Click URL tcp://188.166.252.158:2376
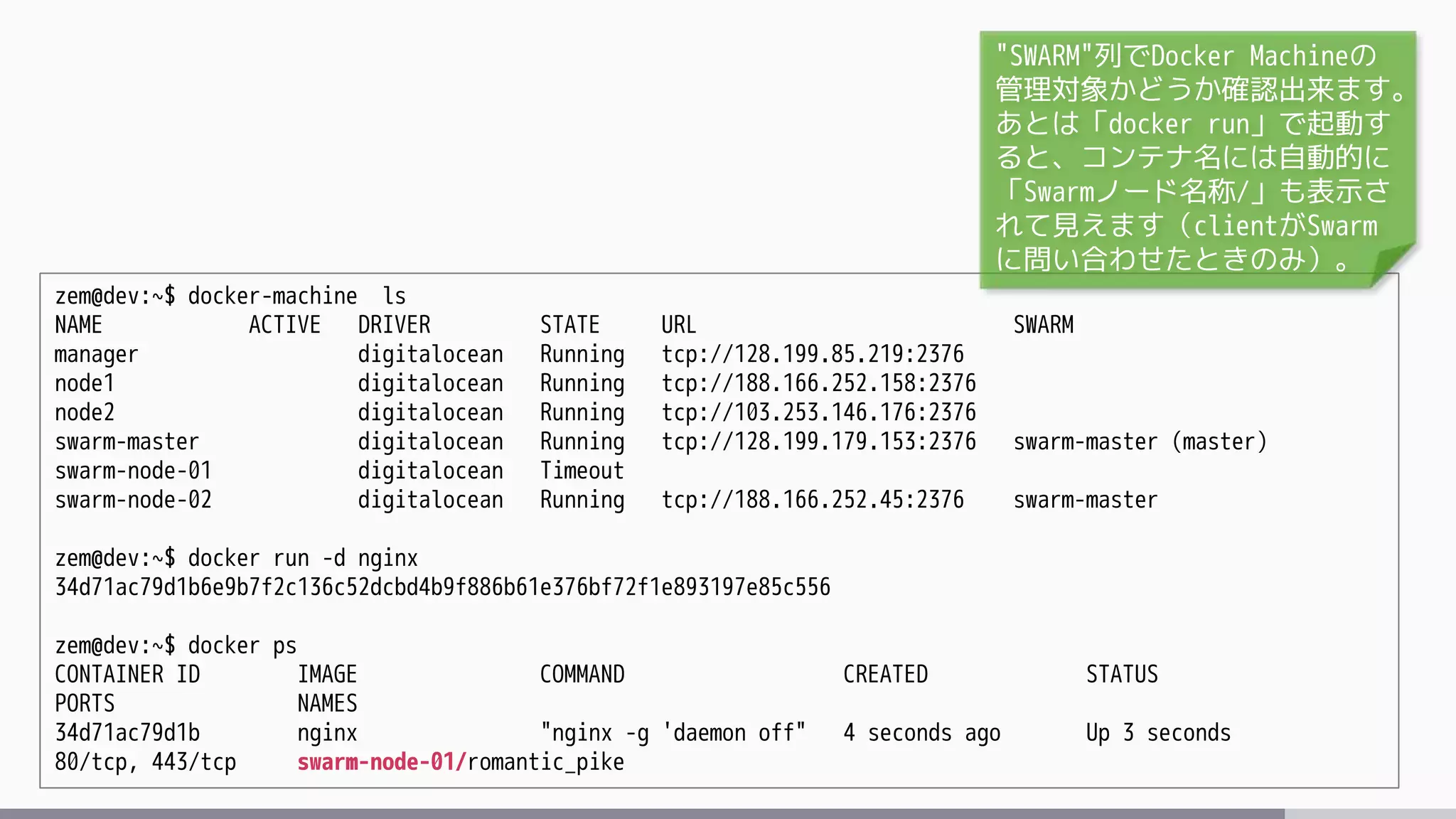Image resolution: width=1456 pixels, height=819 pixels. pyautogui.click(x=818, y=383)
